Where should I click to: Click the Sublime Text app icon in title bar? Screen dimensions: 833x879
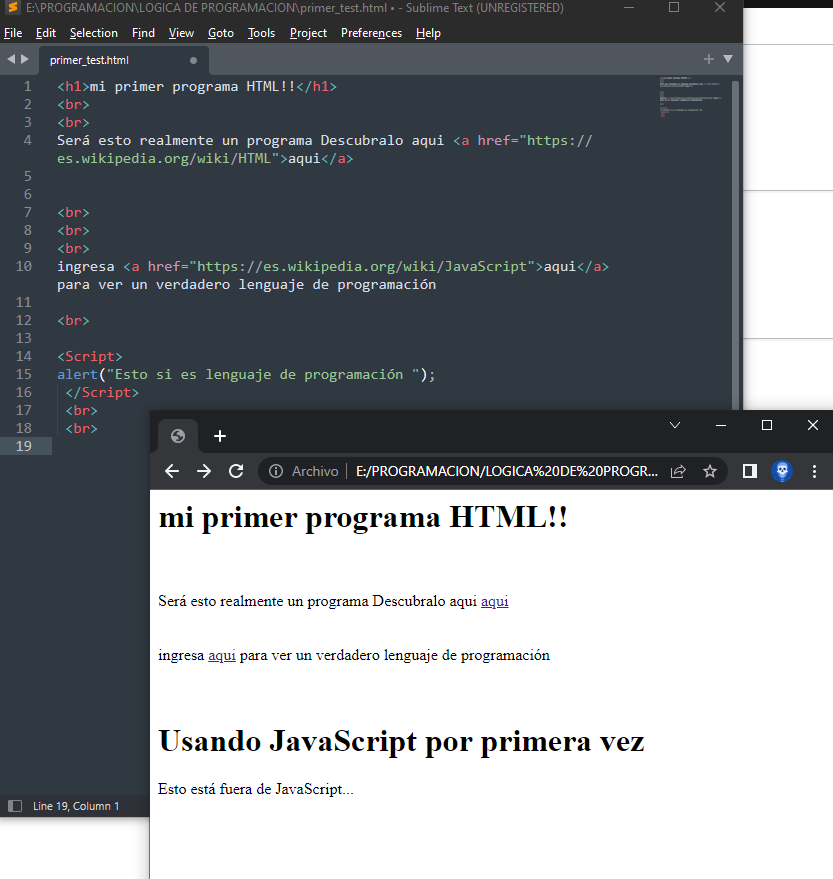12,8
